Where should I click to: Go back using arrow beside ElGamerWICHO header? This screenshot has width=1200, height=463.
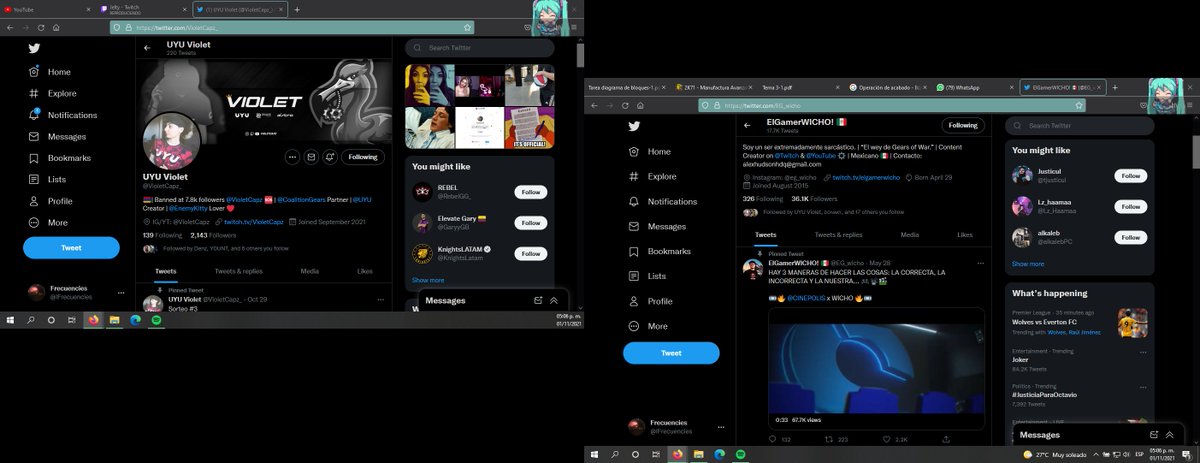[747, 126]
